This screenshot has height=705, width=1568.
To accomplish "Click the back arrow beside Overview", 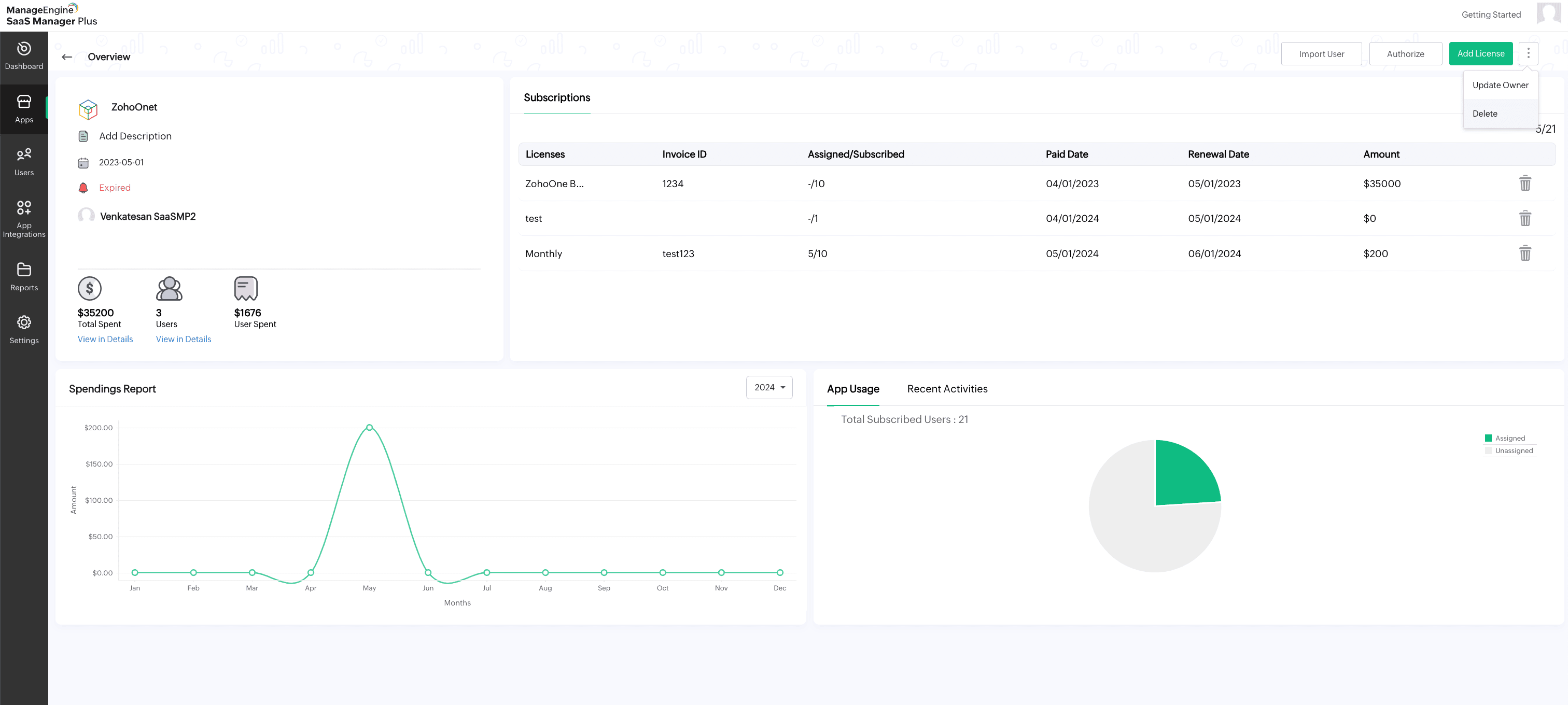I will (x=67, y=57).
